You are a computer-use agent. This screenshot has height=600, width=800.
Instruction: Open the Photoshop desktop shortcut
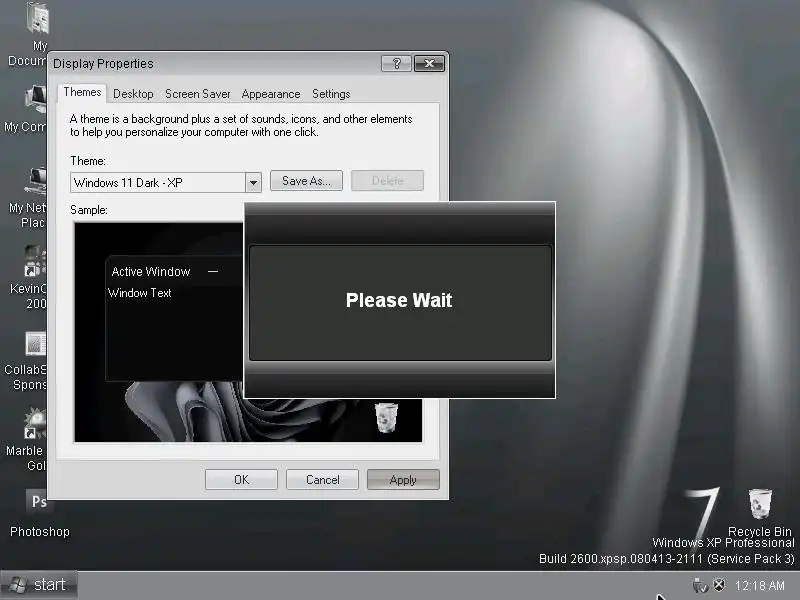39,502
